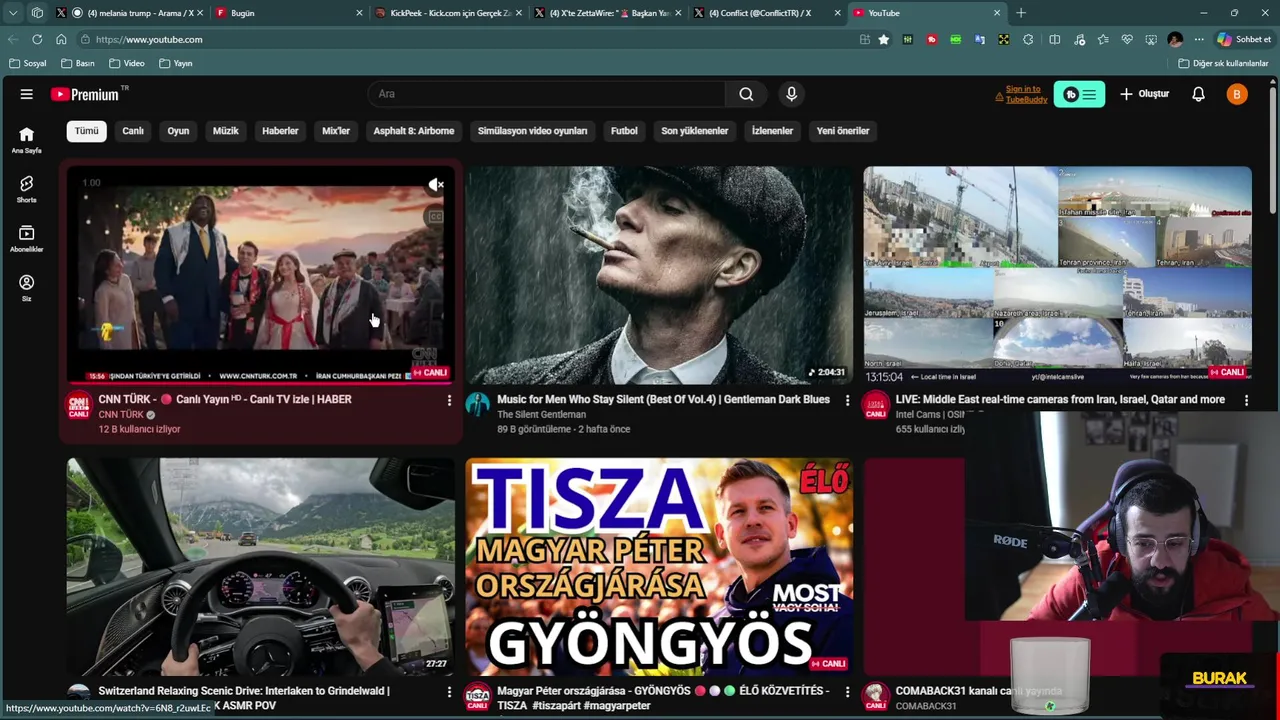
Task: Open account avatar menu labeled B
Action: (1237, 94)
